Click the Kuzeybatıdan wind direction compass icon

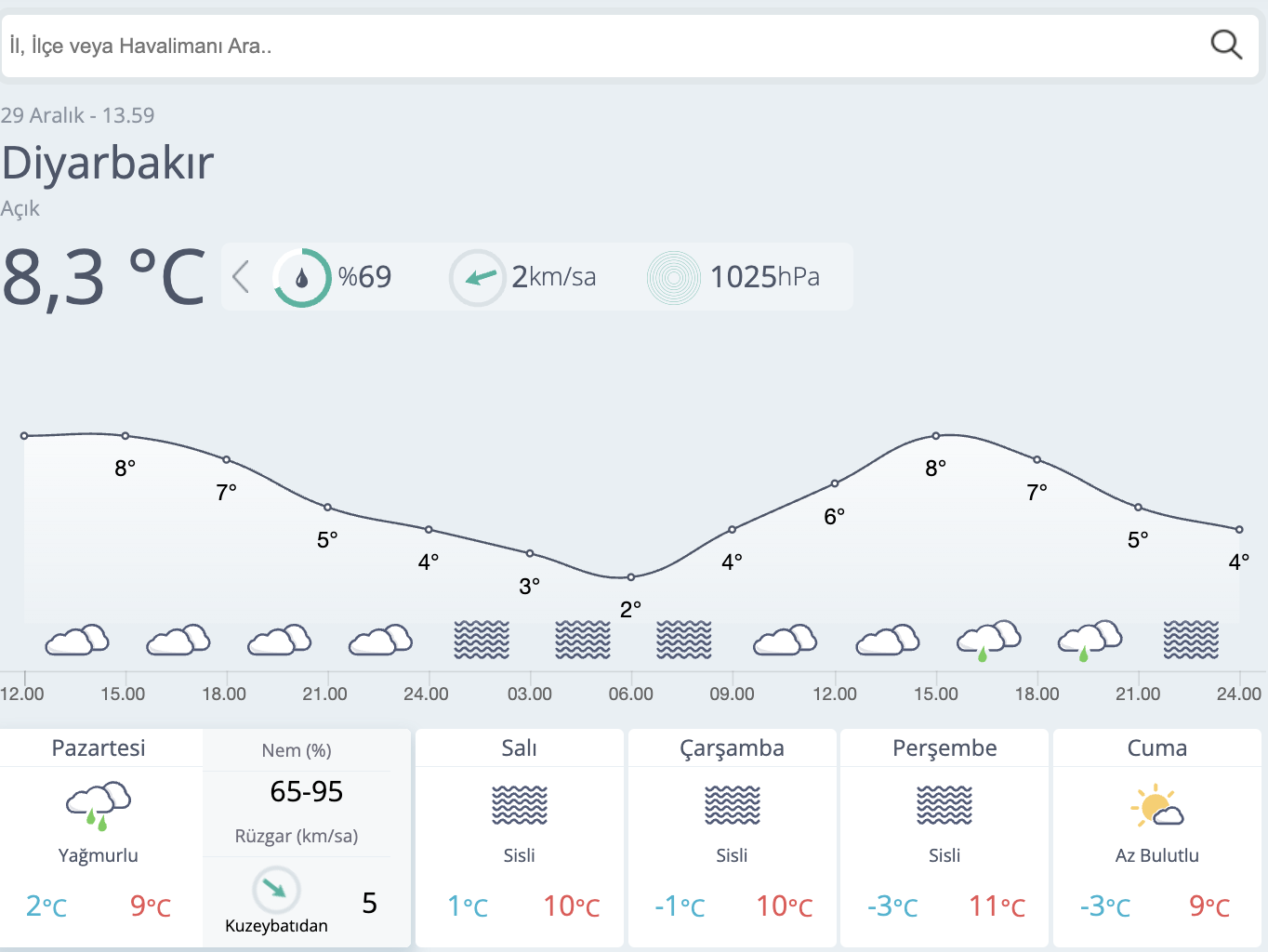tap(276, 890)
